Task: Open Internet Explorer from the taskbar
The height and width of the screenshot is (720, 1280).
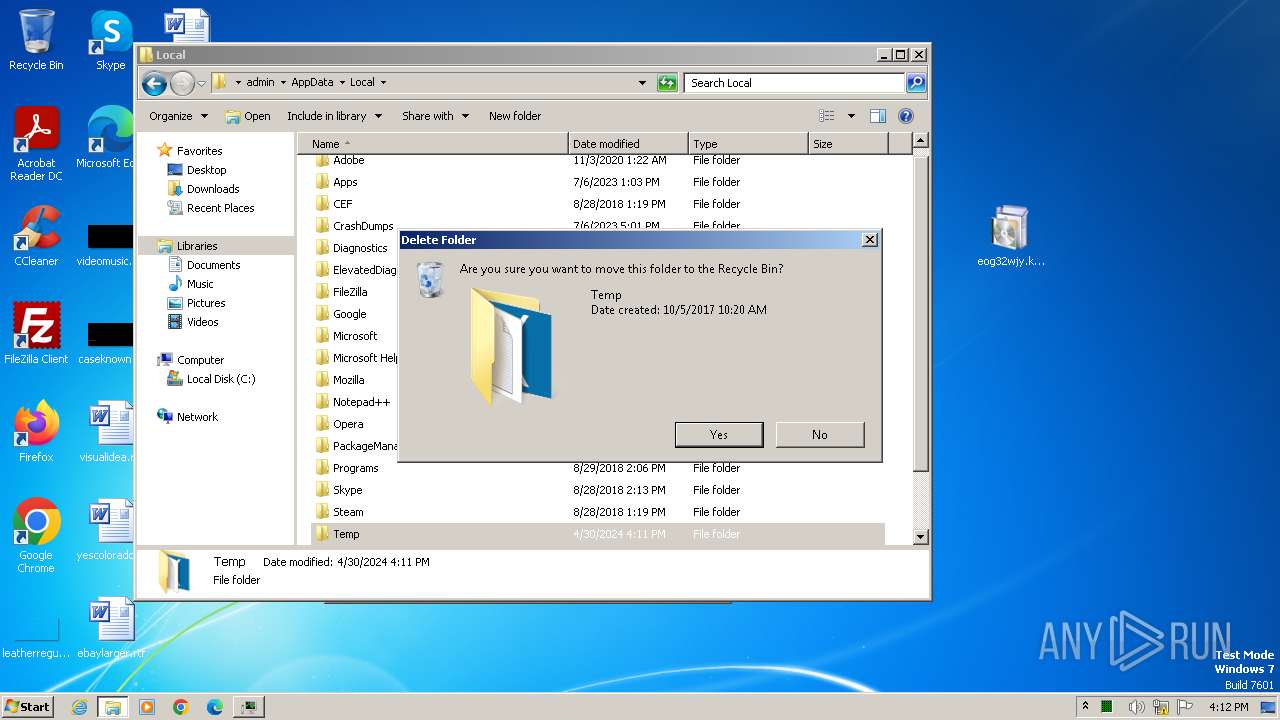Action: point(79,707)
